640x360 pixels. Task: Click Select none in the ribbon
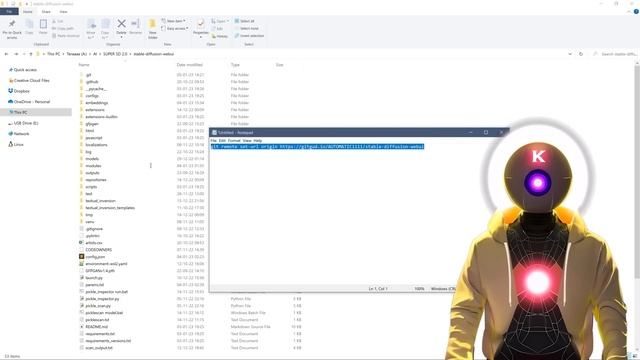[x=246, y=28]
